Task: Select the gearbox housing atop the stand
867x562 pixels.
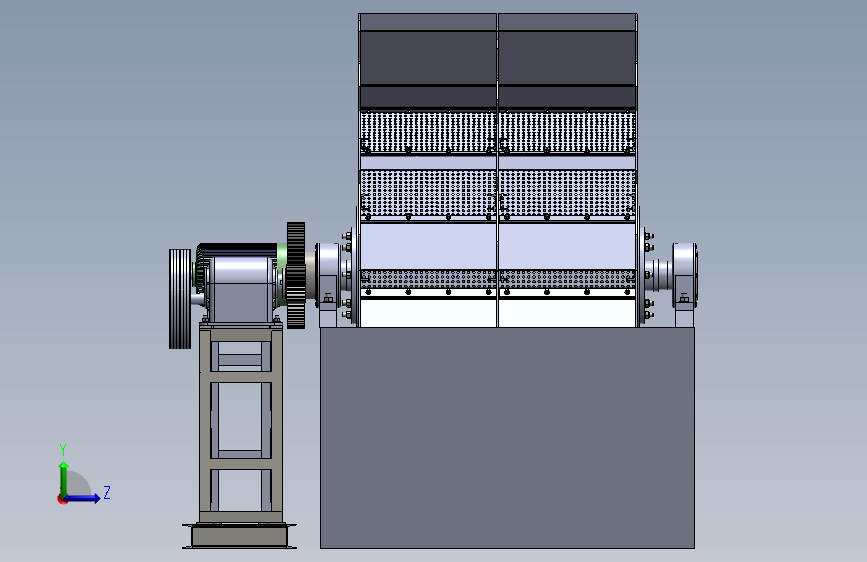Action: pos(241,289)
